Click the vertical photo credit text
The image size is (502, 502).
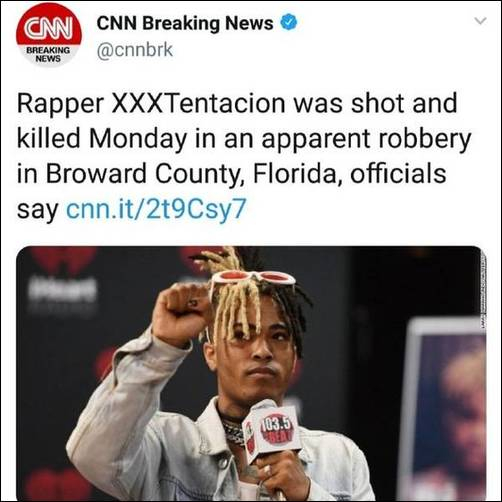pyautogui.click(x=483, y=291)
